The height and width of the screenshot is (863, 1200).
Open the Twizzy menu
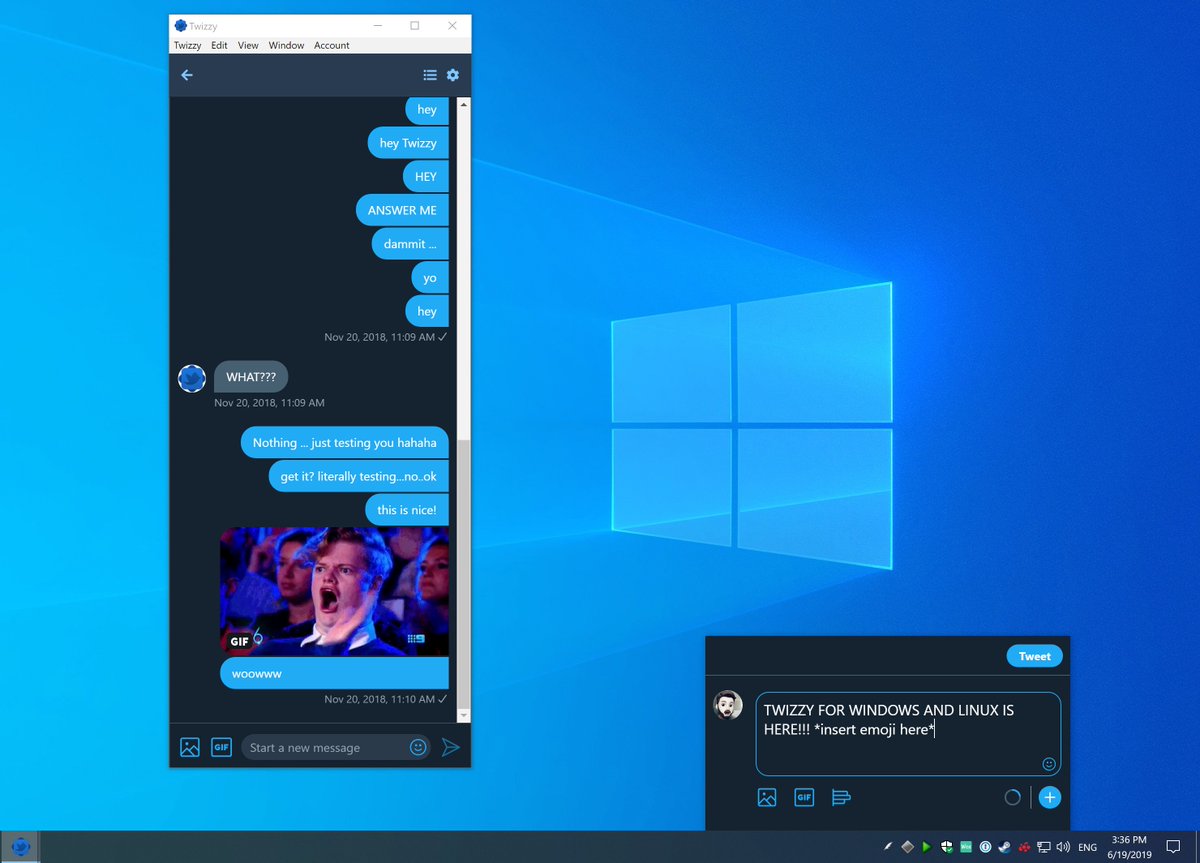187,45
